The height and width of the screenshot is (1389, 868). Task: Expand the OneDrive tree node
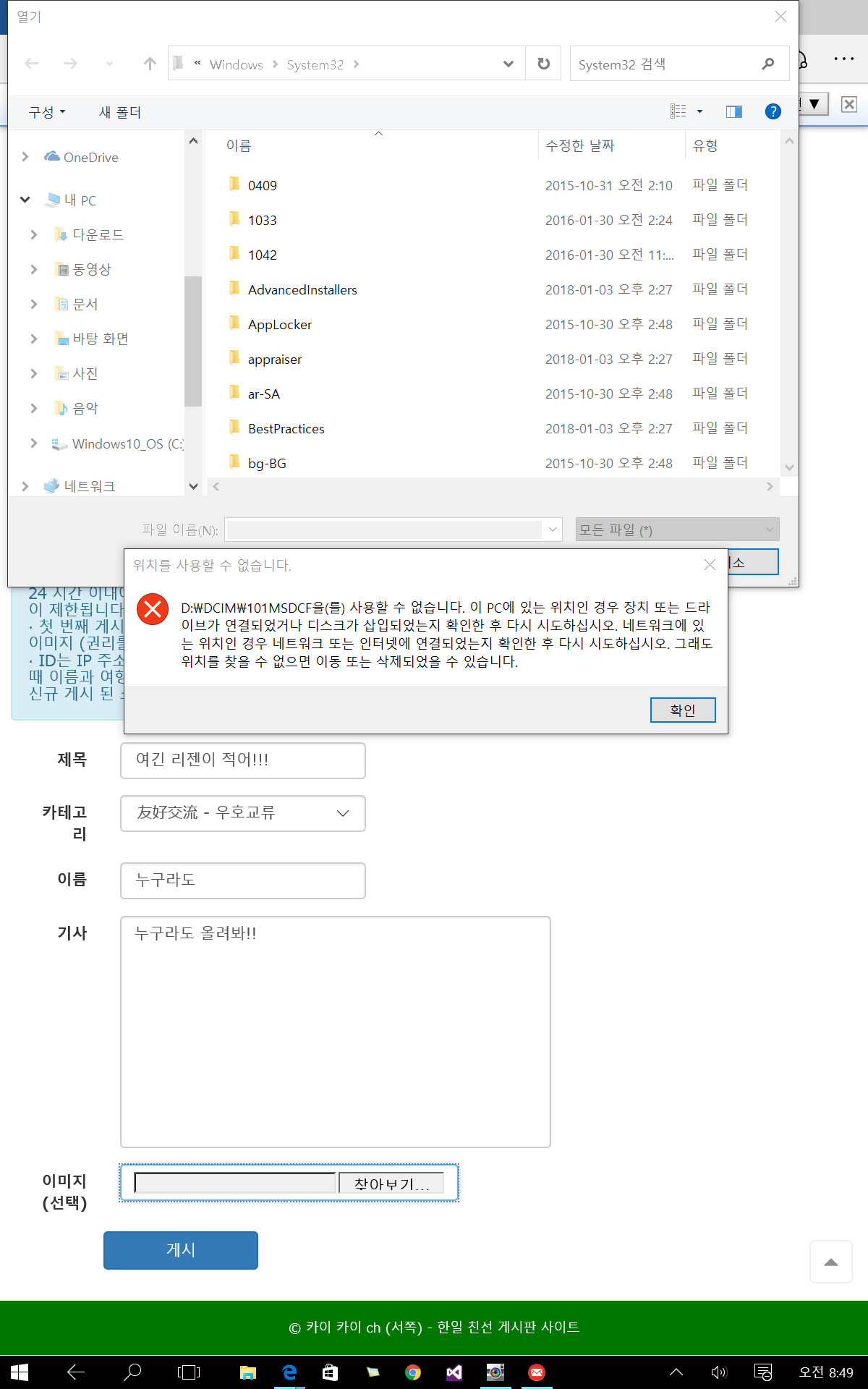(x=25, y=157)
